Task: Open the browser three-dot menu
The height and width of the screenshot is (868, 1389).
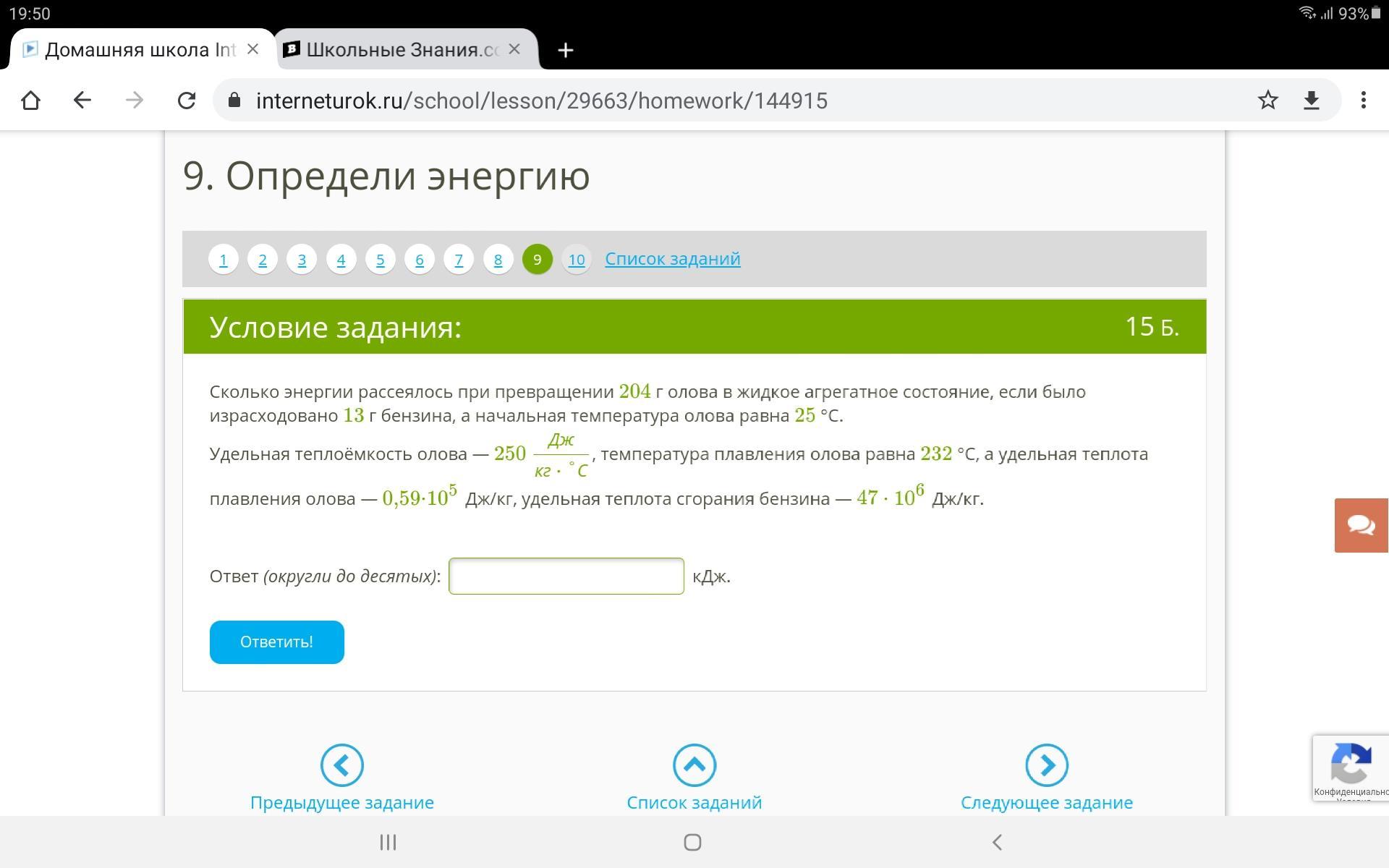Action: pyautogui.click(x=1363, y=101)
